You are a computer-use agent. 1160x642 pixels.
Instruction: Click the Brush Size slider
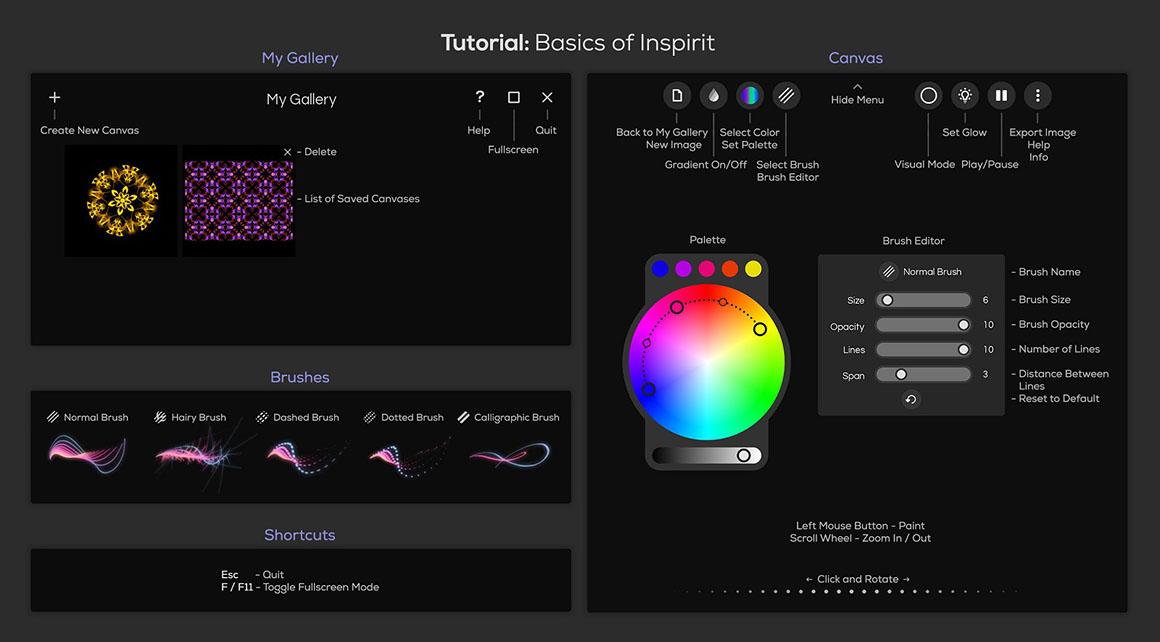pyautogui.click(x=923, y=300)
